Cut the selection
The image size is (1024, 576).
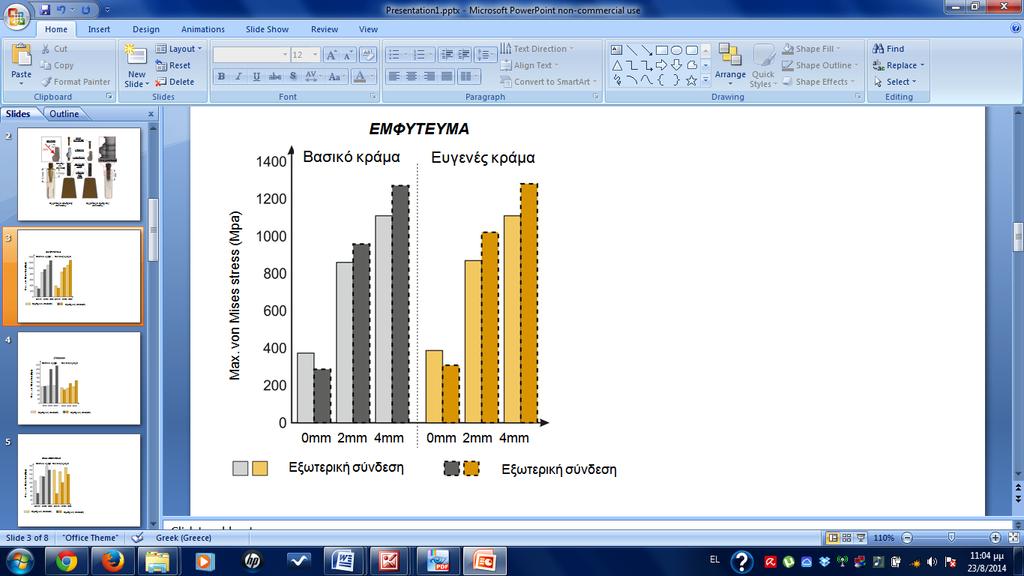54,49
